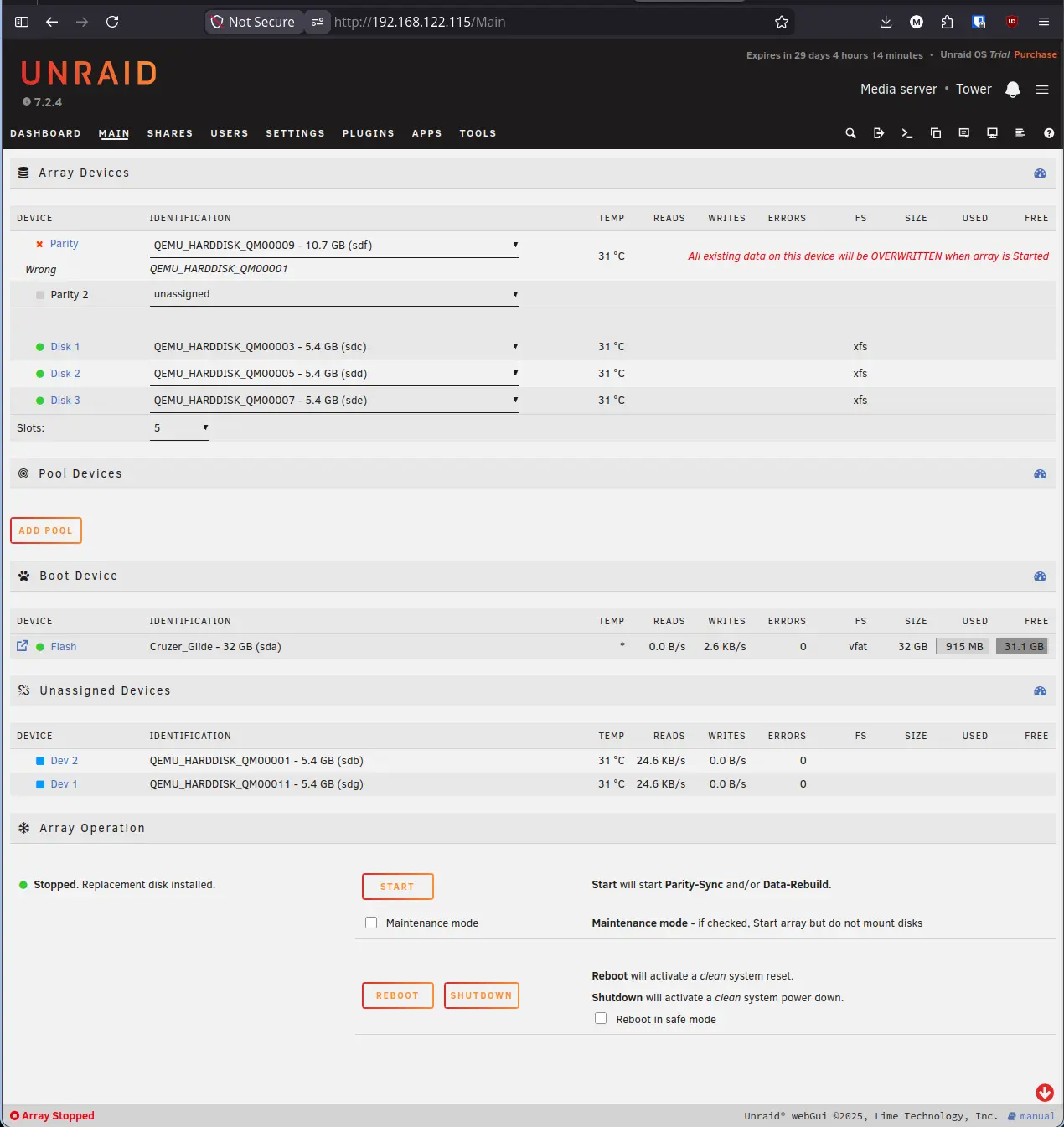Open the Dev 1 device link
The height and width of the screenshot is (1127, 1064).
64,784
